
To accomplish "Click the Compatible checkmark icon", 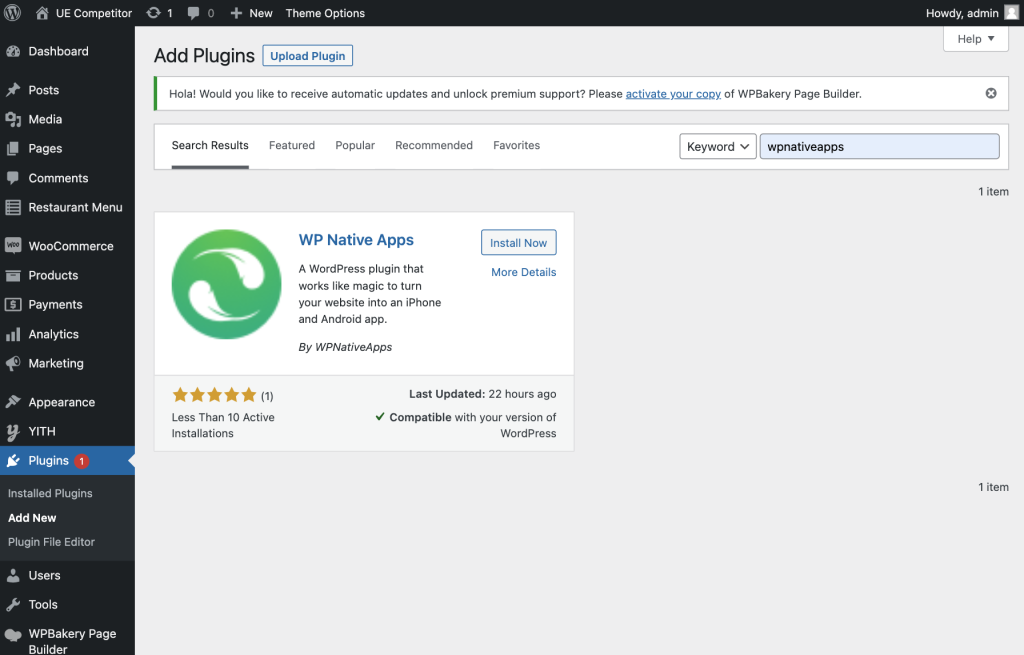I will pos(380,417).
